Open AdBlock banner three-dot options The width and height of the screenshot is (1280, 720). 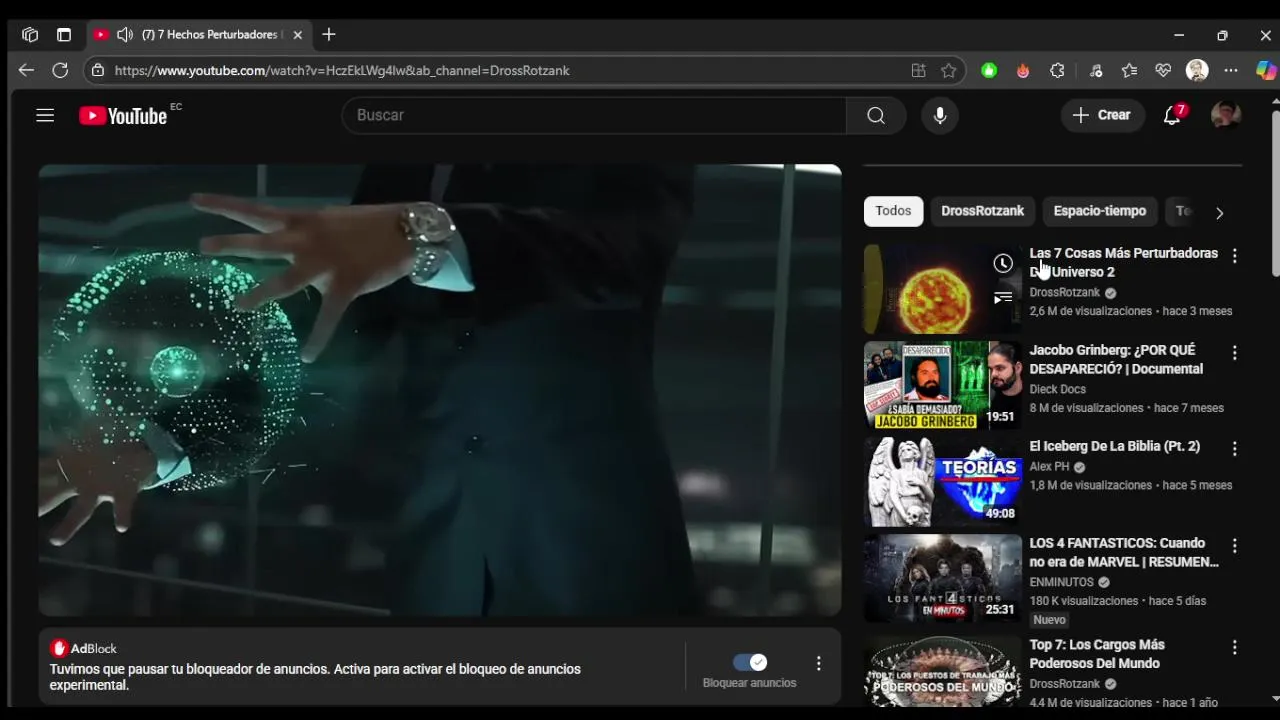(818, 663)
